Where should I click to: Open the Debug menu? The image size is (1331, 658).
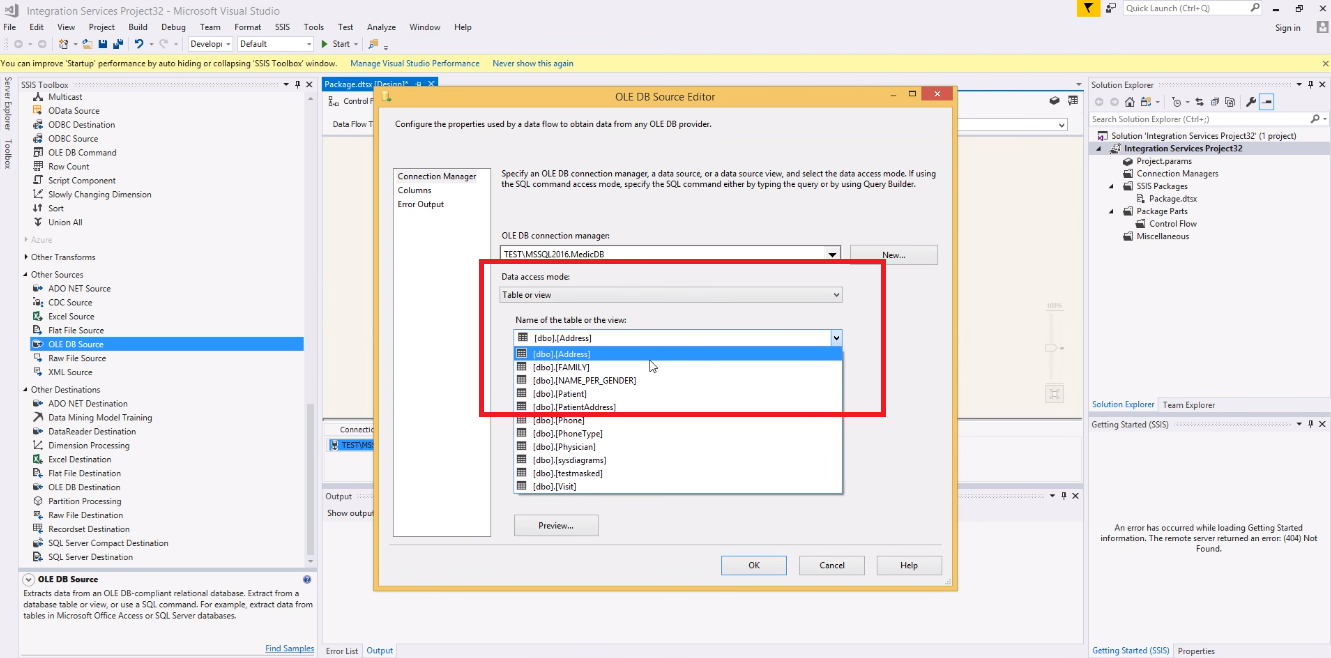click(x=173, y=27)
